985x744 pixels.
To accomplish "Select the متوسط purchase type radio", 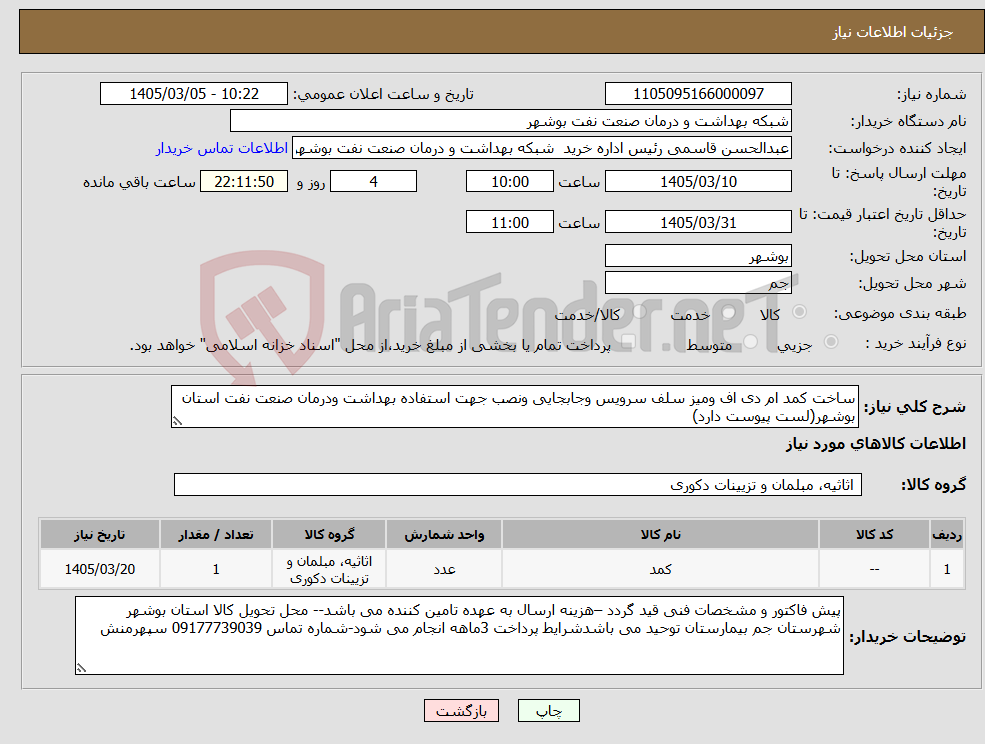I will pyautogui.click(x=751, y=342).
